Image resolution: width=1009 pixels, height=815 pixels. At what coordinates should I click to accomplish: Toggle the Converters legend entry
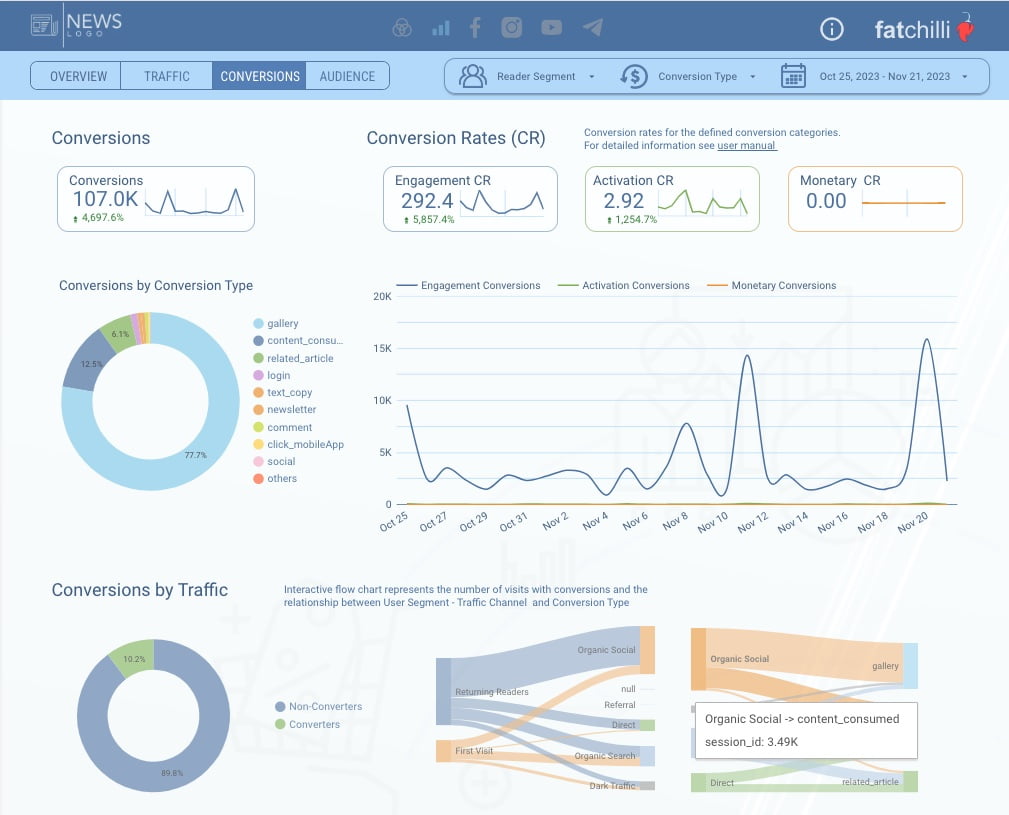[x=313, y=724]
